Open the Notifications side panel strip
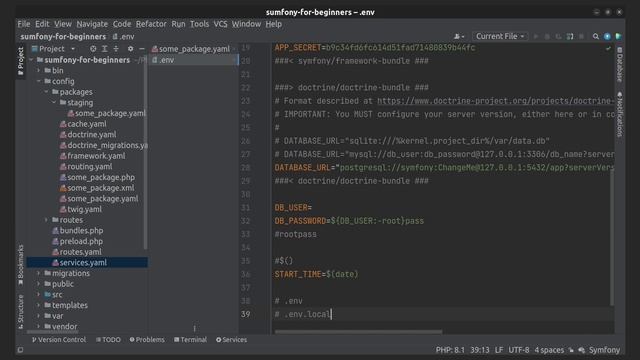Image resolution: width=640 pixels, height=360 pixels. pyautogui.click(x=620, y=114)
